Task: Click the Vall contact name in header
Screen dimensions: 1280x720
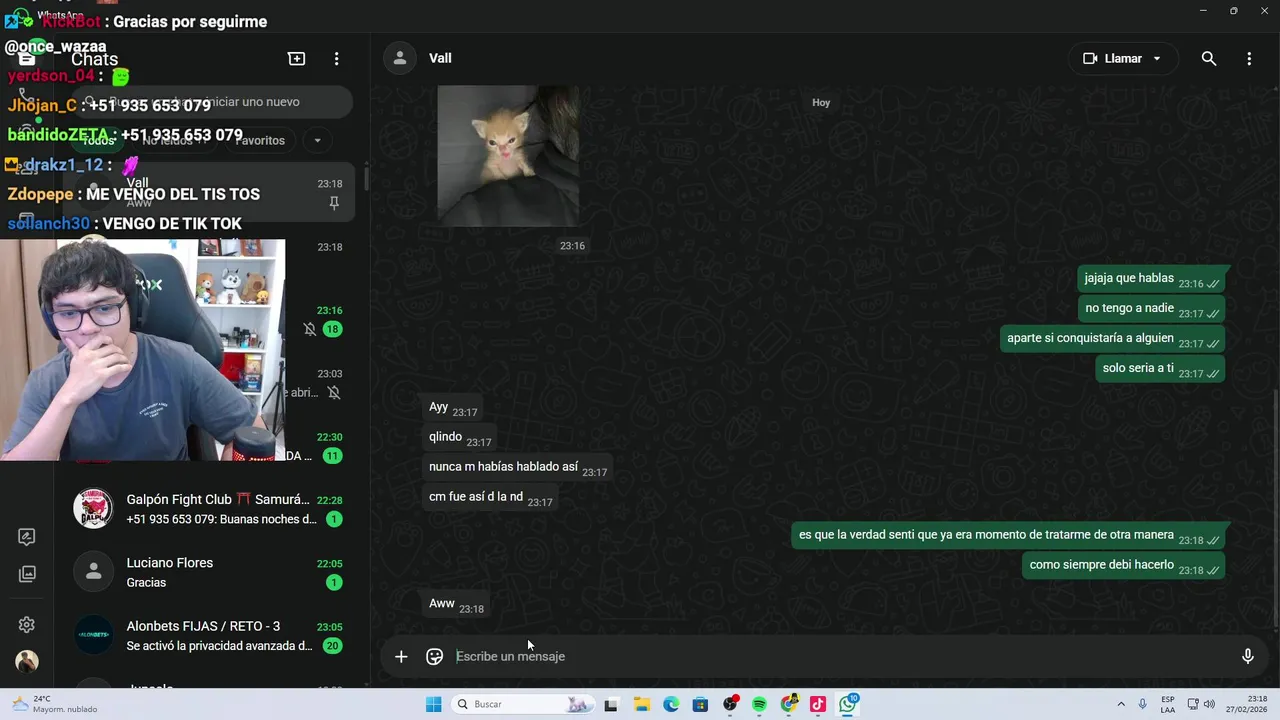Action: [x=440, y=59]
